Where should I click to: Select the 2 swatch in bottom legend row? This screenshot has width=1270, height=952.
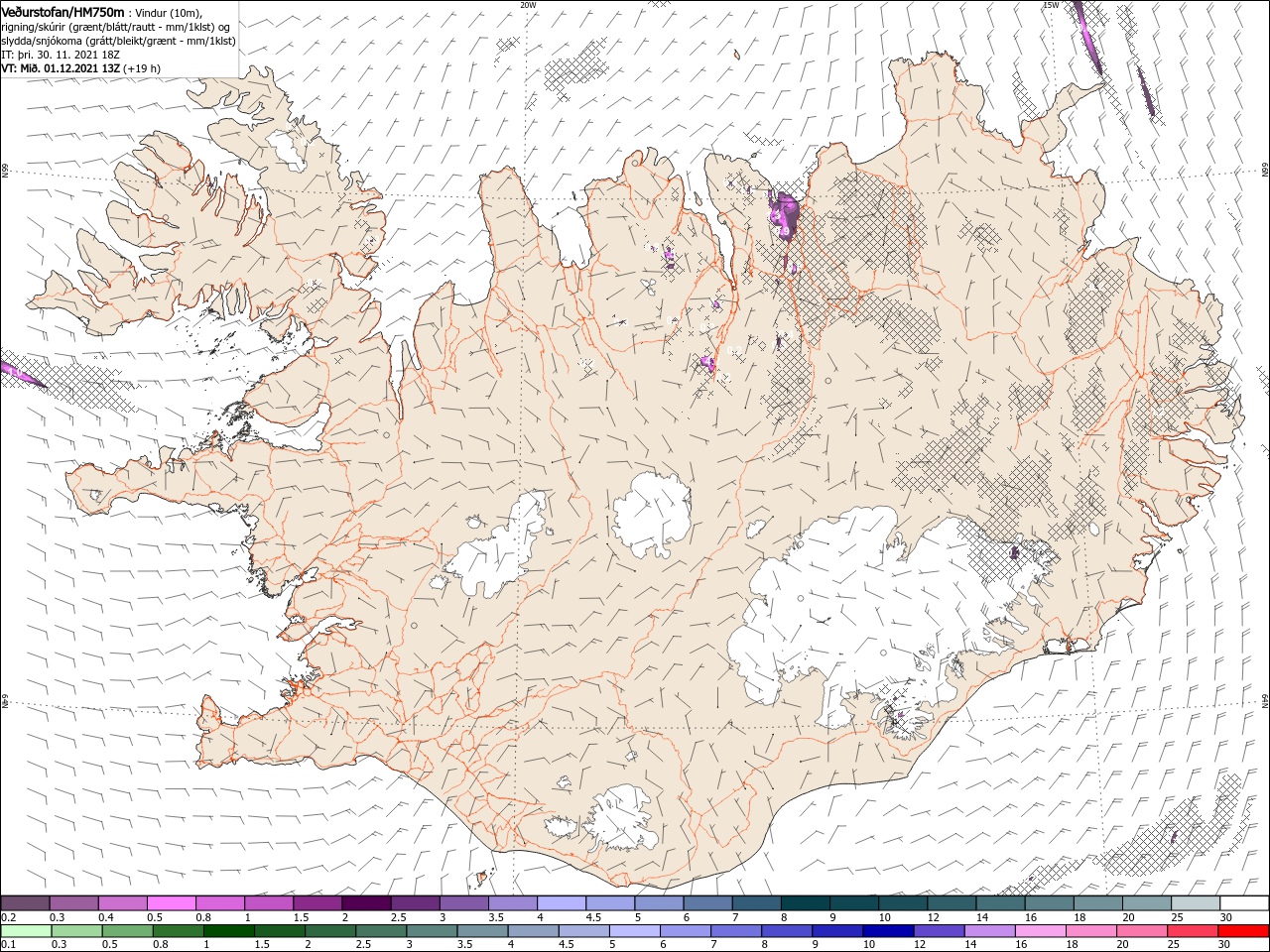point(330,931)
